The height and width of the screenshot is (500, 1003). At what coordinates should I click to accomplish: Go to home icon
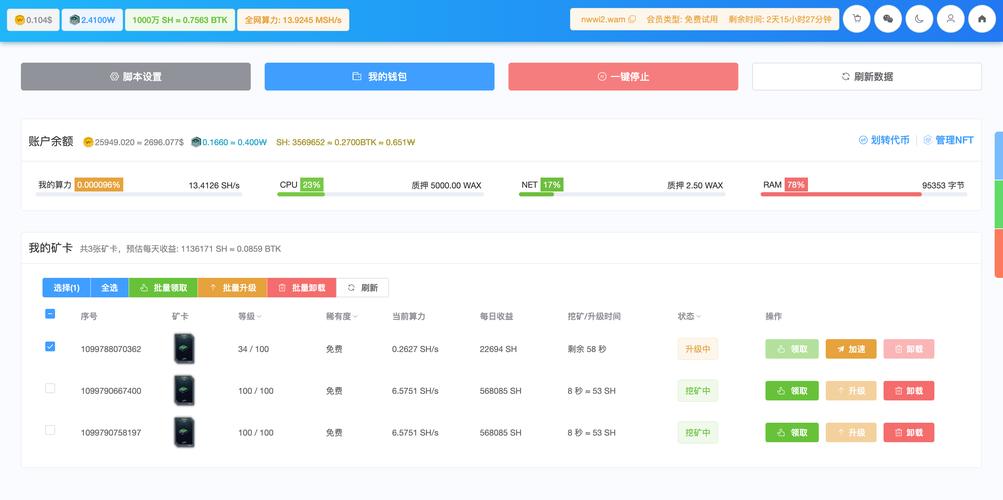[x=982, y=19]
